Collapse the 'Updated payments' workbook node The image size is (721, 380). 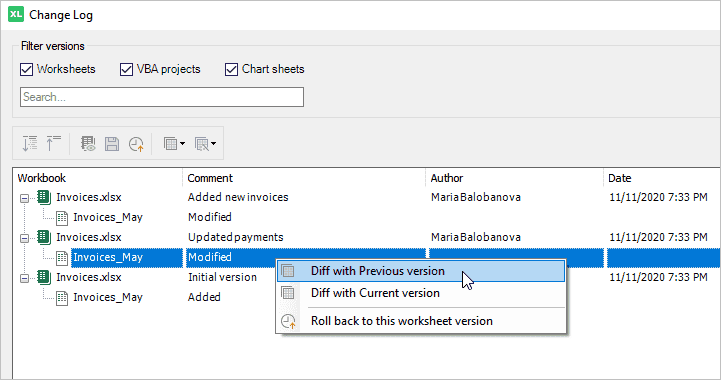(x=24, y=238)
